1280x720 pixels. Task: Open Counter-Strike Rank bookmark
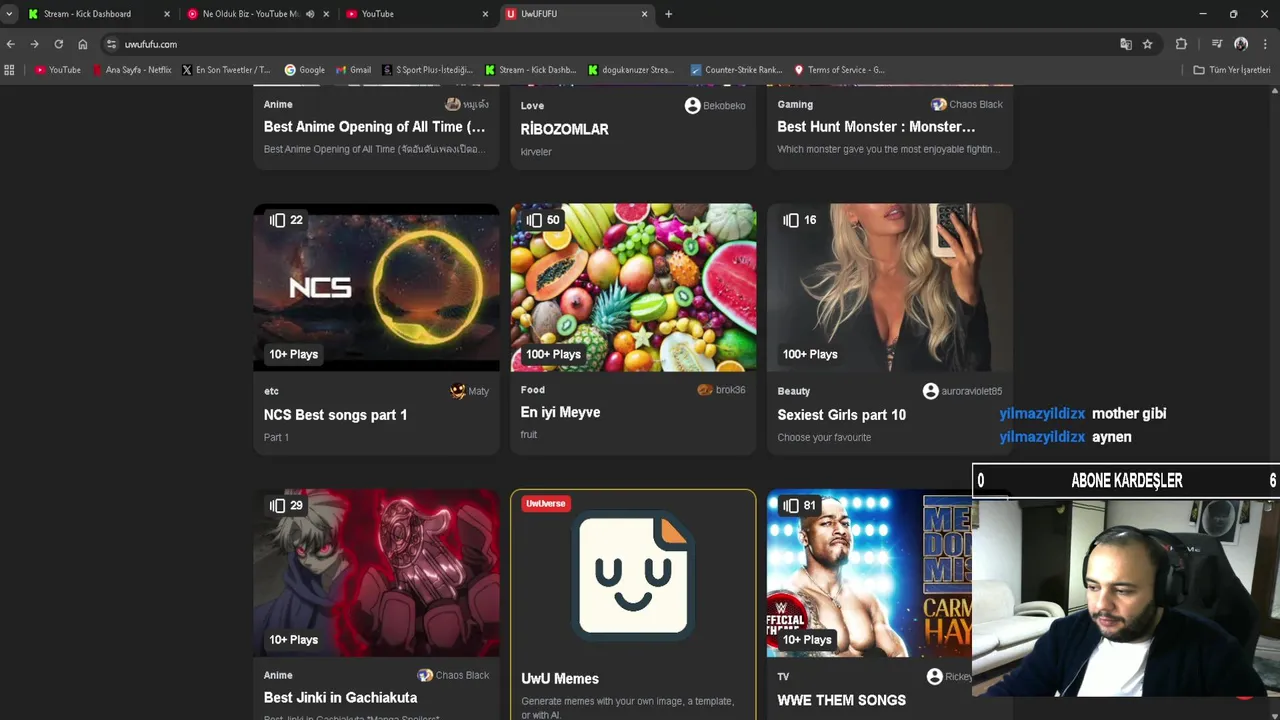click(737, 70)
